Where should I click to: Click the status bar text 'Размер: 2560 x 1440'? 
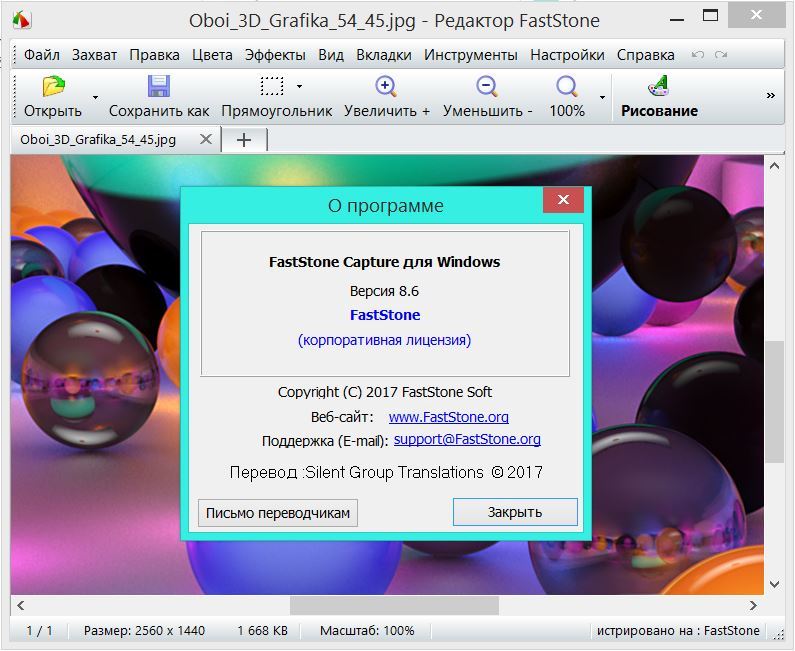point(144,631)
